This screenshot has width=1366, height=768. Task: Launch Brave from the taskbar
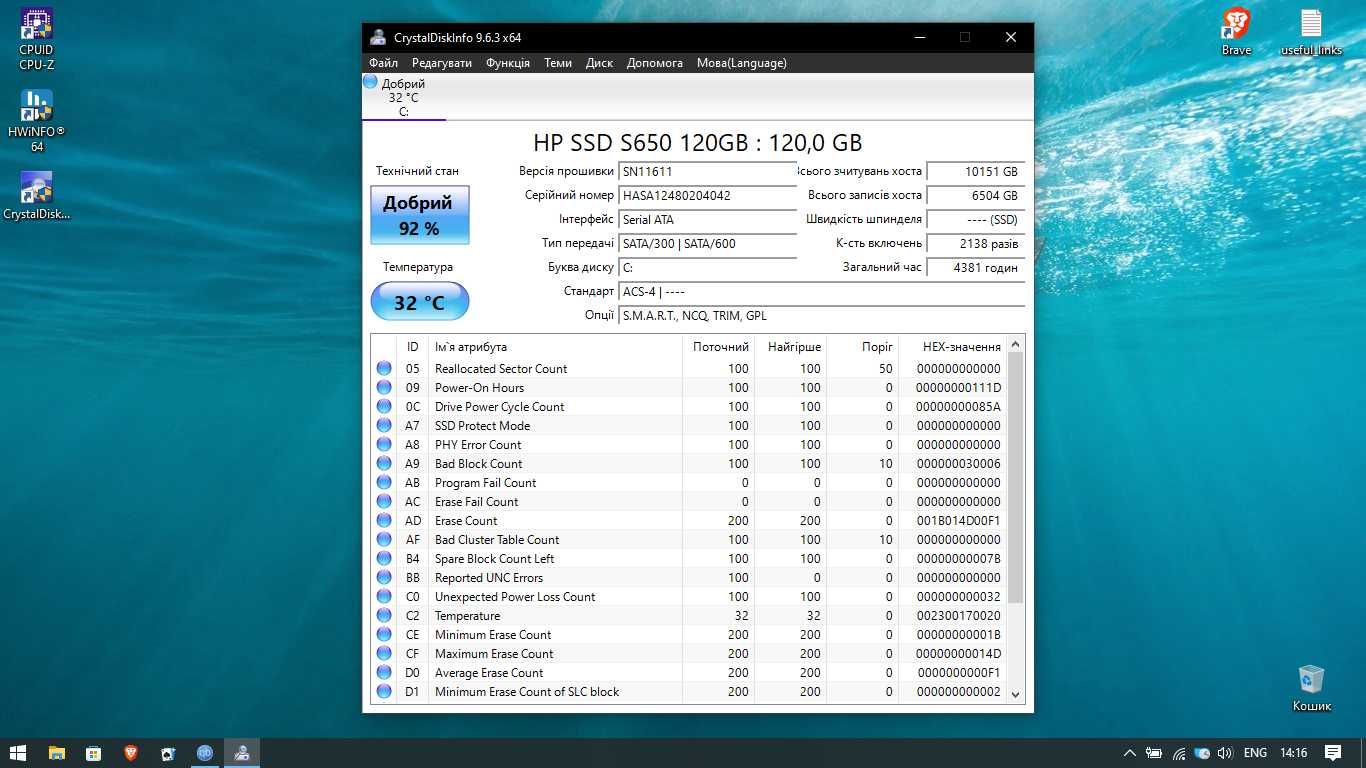click(130, 753)
